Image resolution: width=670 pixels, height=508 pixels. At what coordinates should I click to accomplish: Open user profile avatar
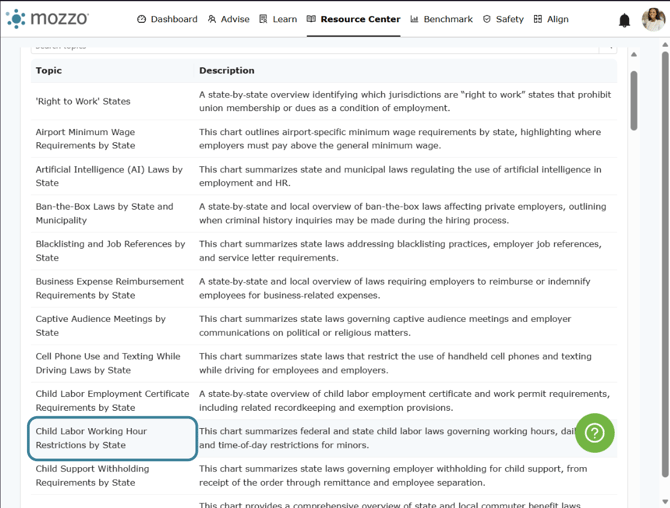pyautogui.click(x=653, y=19)
